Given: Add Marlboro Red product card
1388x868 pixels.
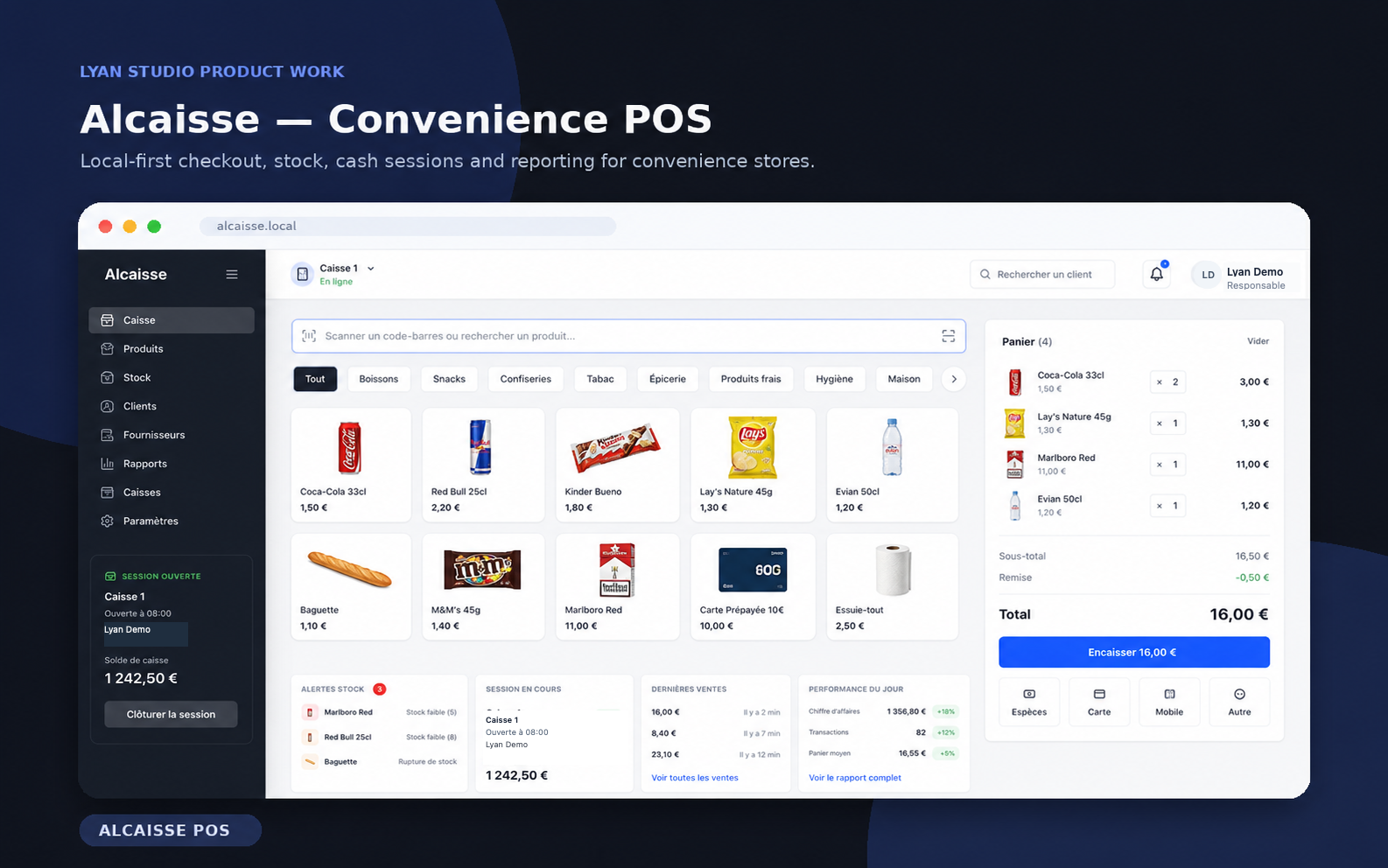Looking at the screenshot, I should 617,587.
